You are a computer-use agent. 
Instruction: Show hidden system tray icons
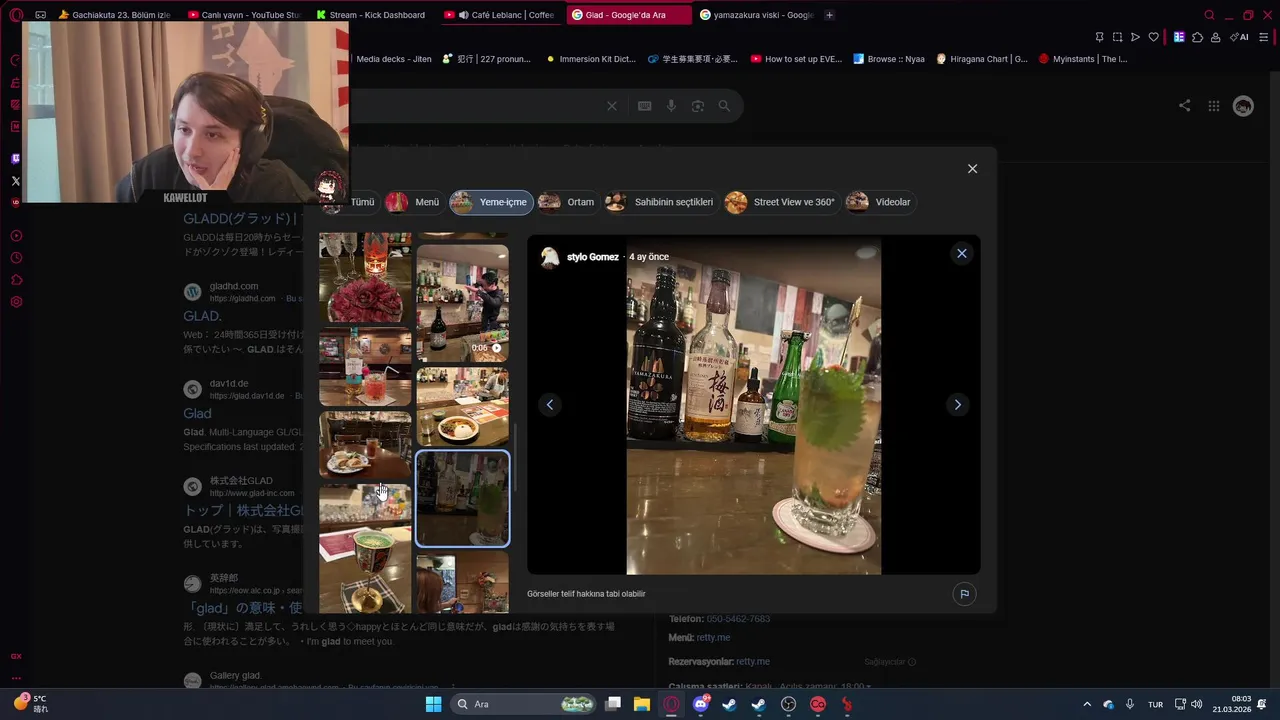click(x=1087, y=704)
